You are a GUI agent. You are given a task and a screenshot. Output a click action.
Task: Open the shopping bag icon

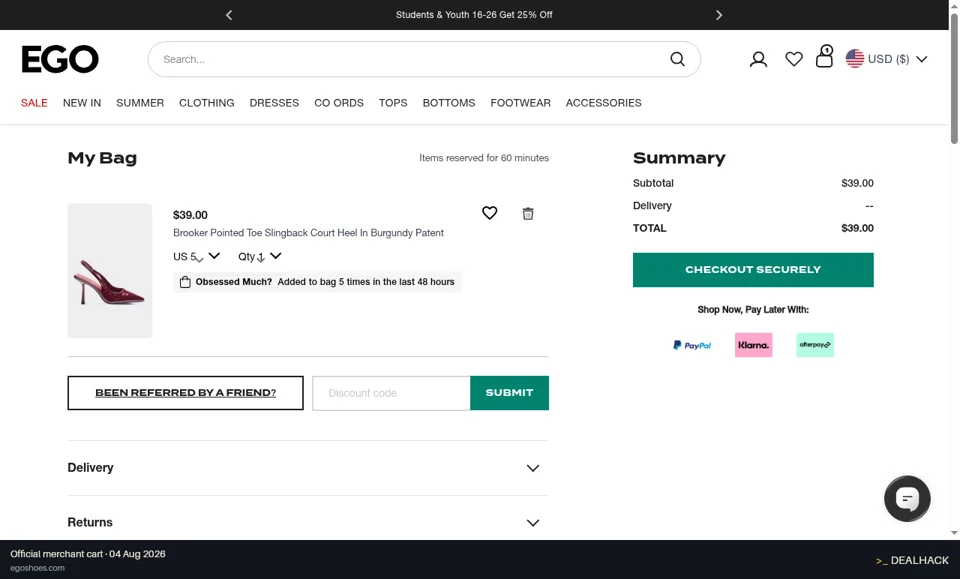click(x=825, y=56)
